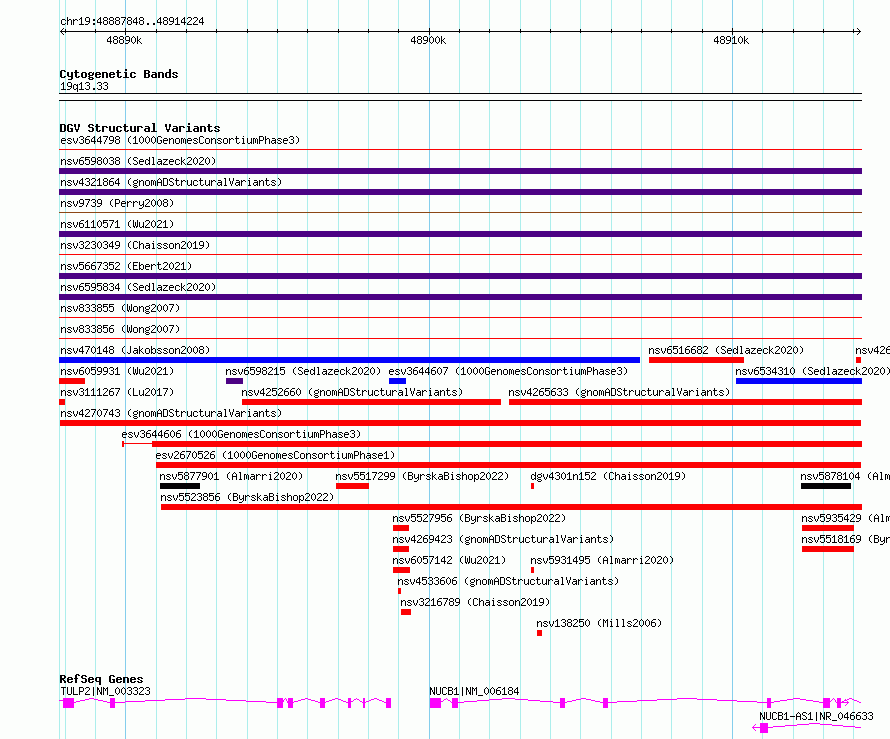
Task: Click the ruler's right arrow end
Action: [x=858, y=31]
